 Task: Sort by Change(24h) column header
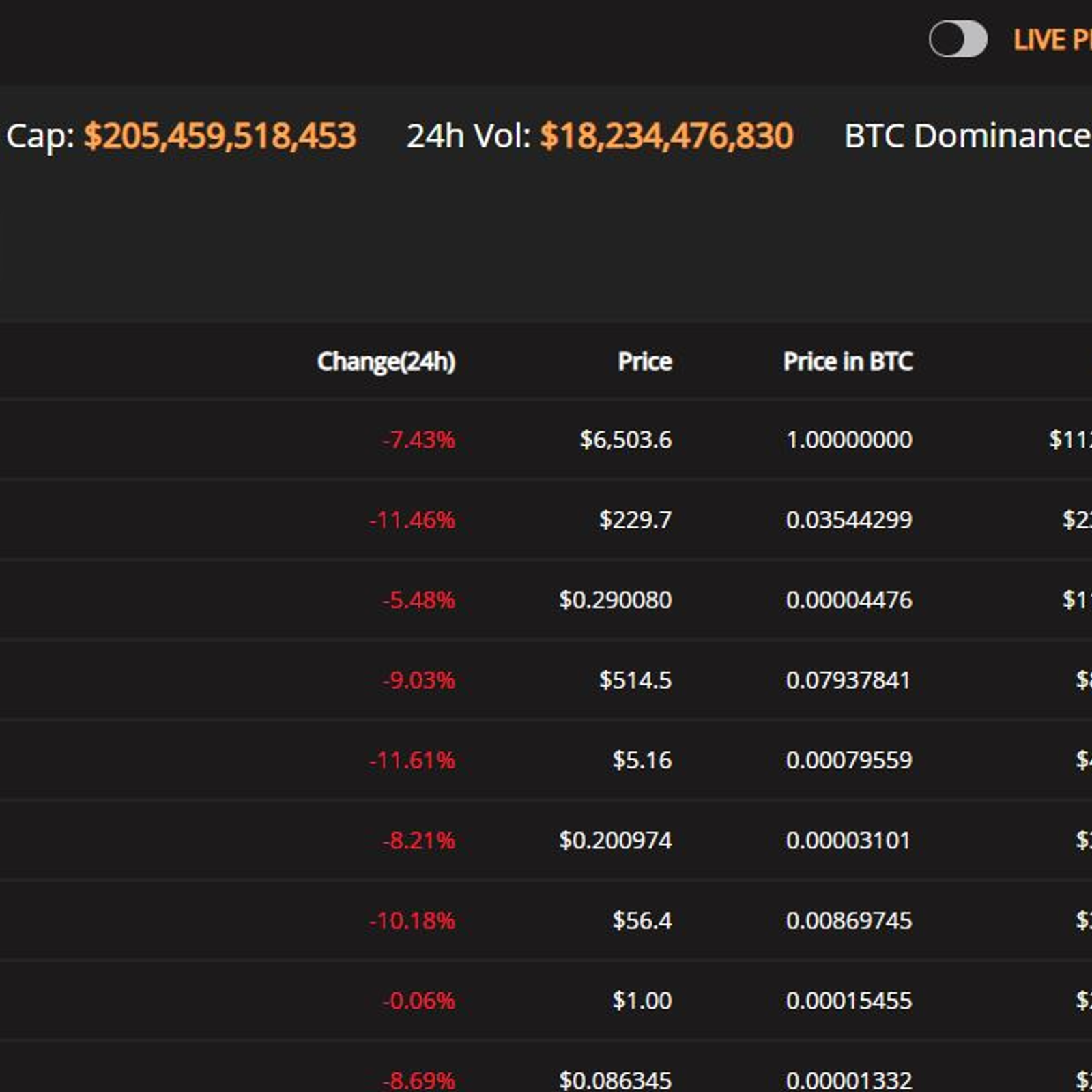(386, 362)
